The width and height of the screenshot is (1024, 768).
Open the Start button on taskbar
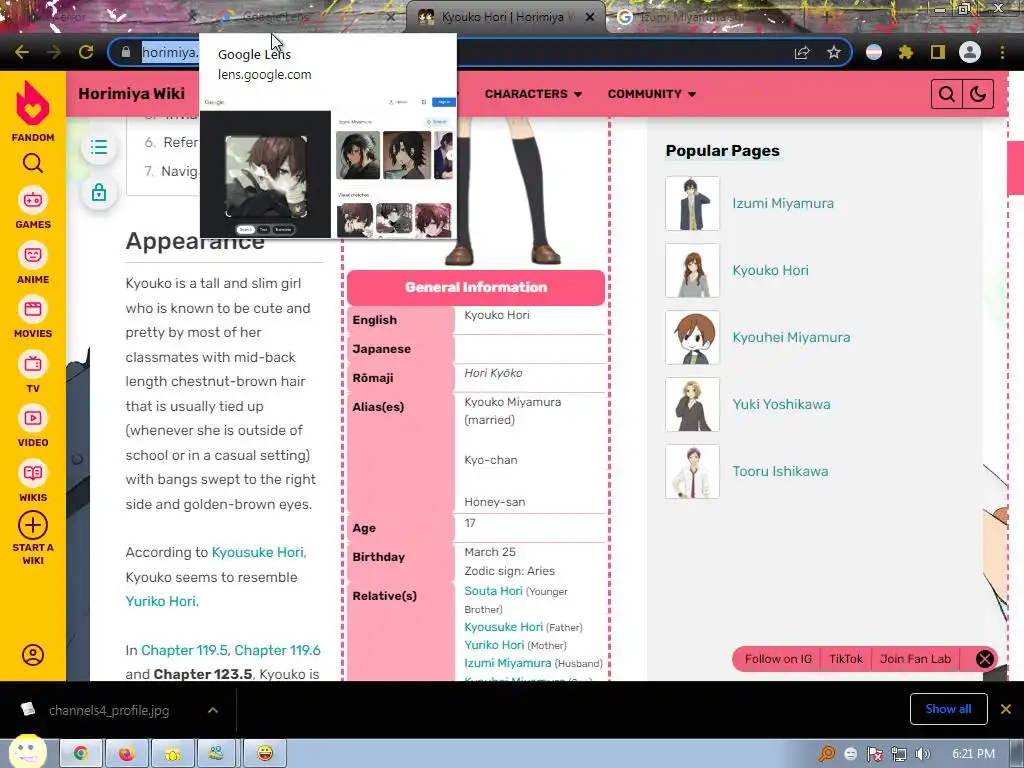click(x=27, y=751)
